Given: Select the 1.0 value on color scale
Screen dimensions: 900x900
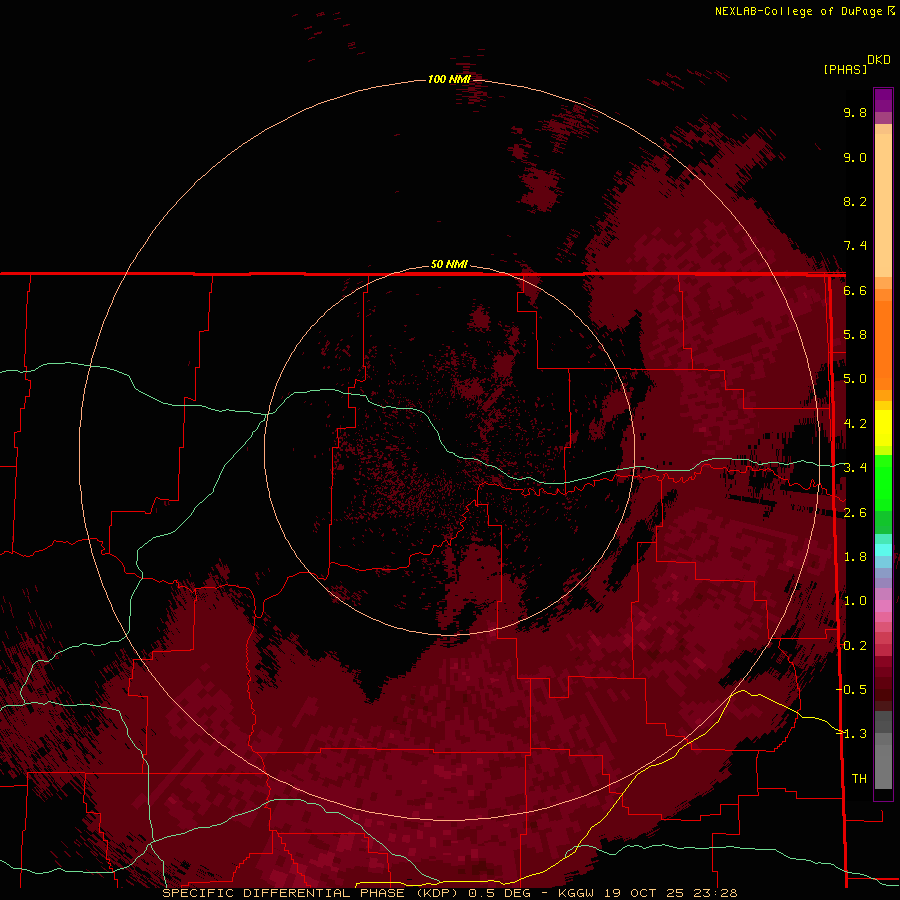Looking at the screenshot, I should (x=855, y=601).
